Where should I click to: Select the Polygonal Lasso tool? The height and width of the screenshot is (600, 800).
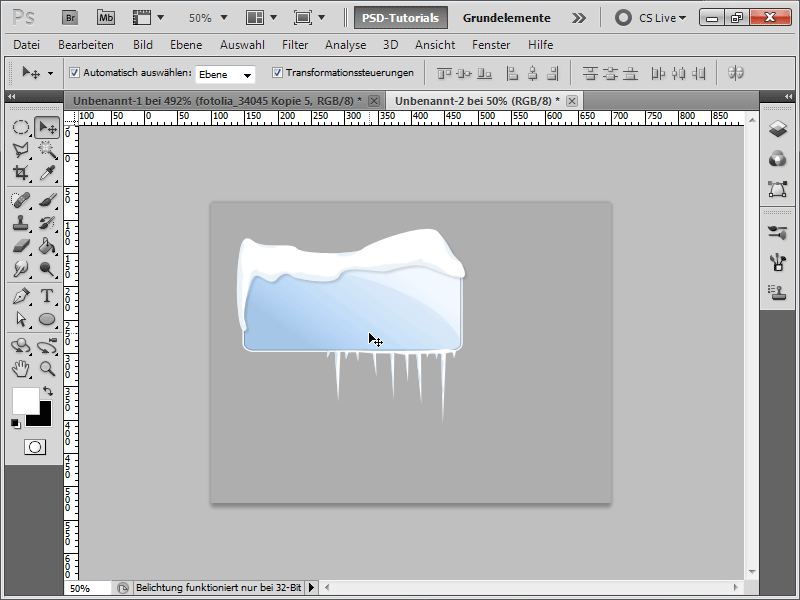[x=20, y=149]
